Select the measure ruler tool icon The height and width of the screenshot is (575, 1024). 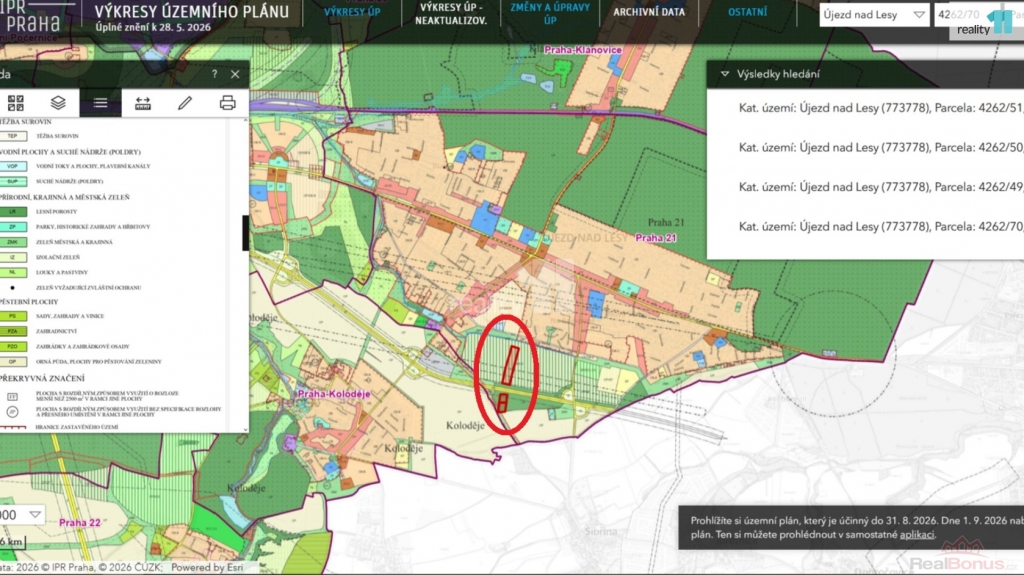coord(143,103)
